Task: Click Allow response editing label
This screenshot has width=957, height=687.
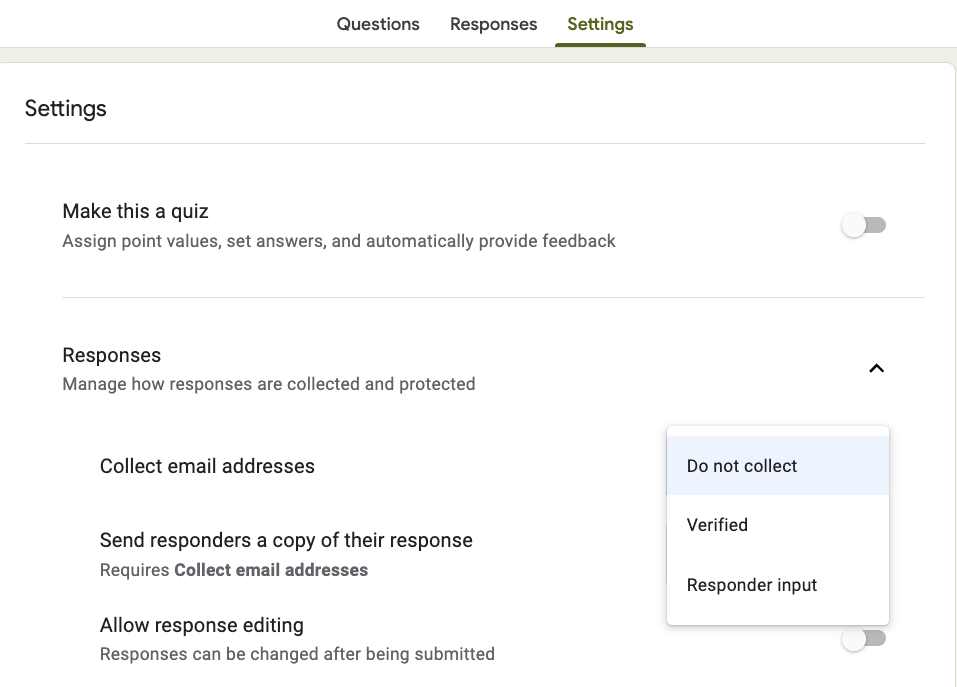Action: click(201, 625)
